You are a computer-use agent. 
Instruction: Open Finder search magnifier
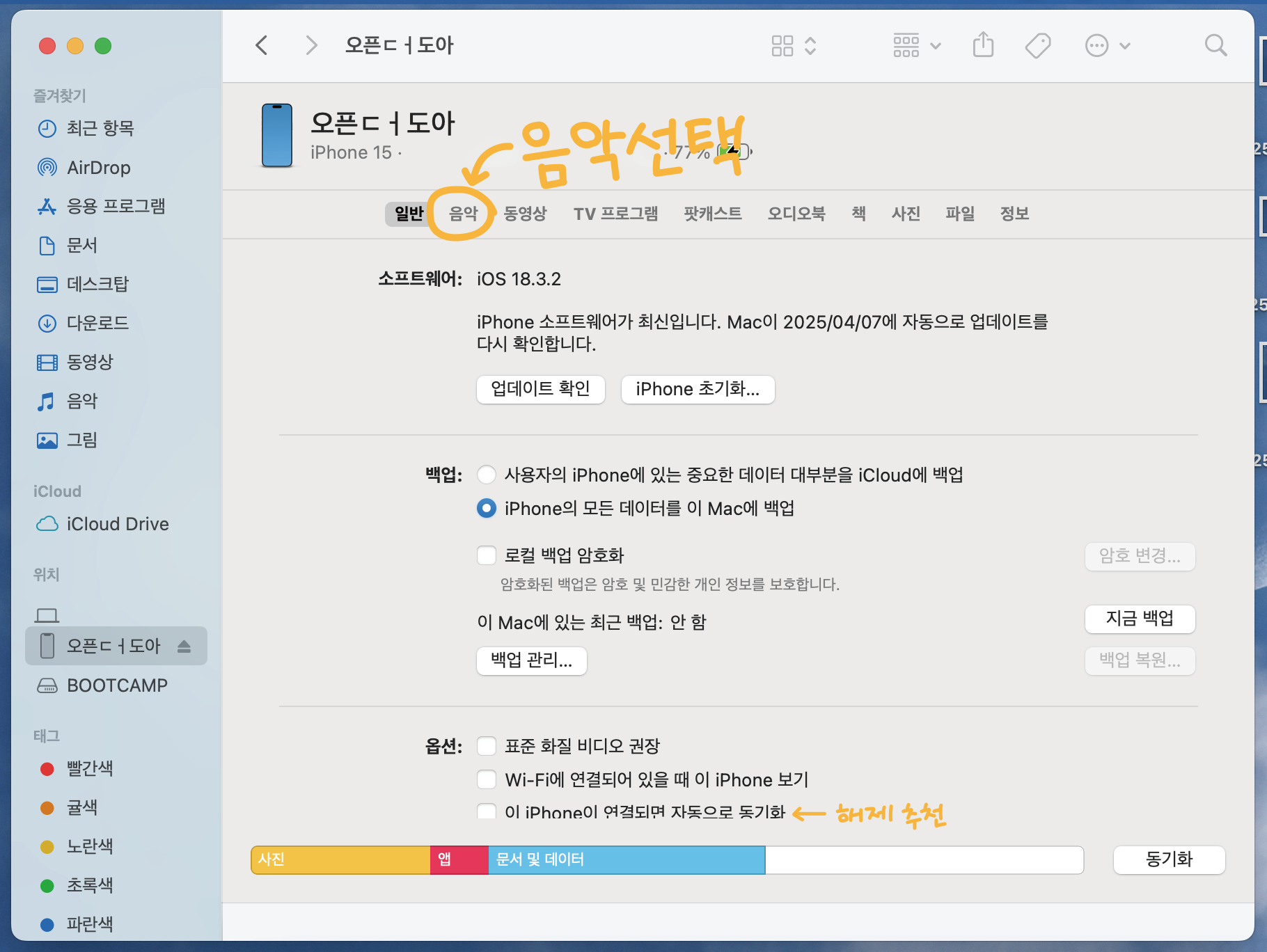tap(1215, 45)
